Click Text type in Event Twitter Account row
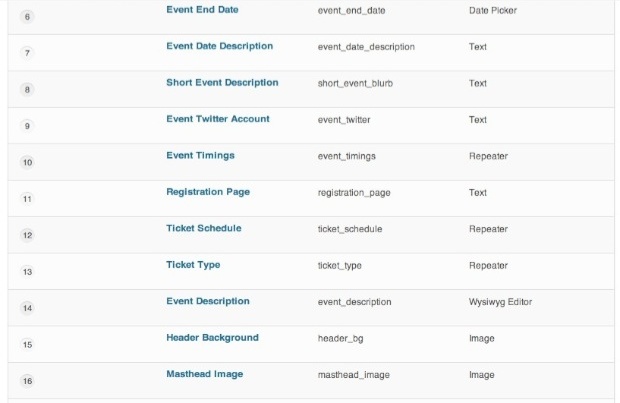 [x=478, y=120]
